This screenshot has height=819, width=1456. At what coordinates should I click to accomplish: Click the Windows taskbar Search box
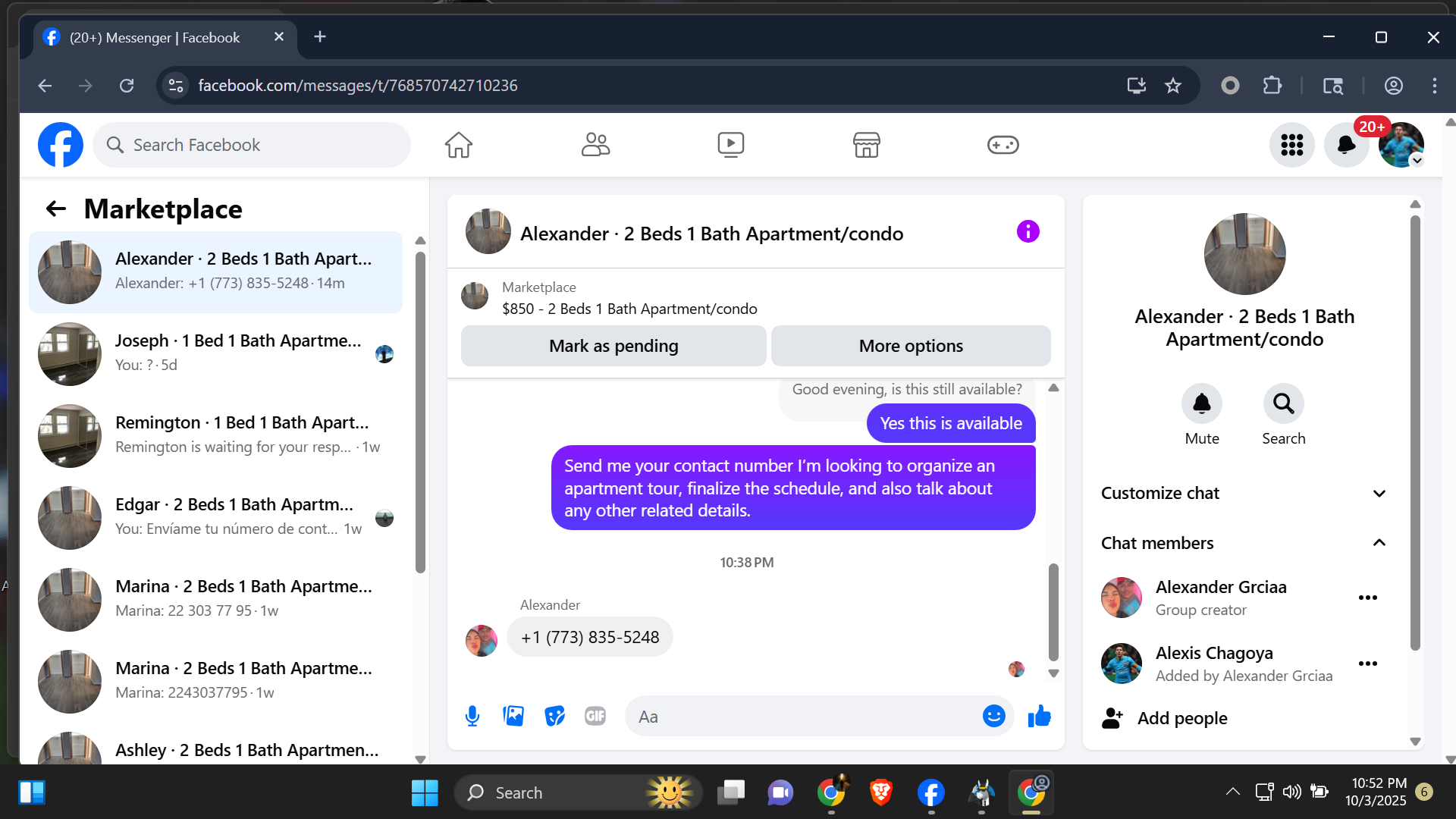coord(578,793)
